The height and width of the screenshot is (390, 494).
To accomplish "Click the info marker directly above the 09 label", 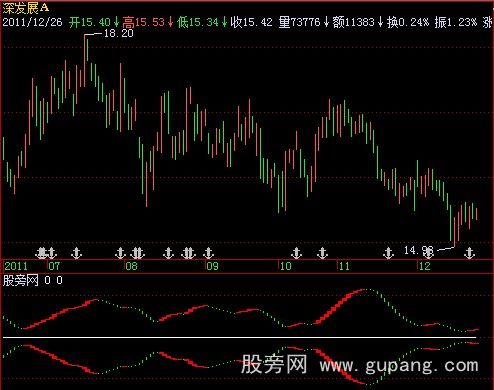I will click(x=208, y=253).
